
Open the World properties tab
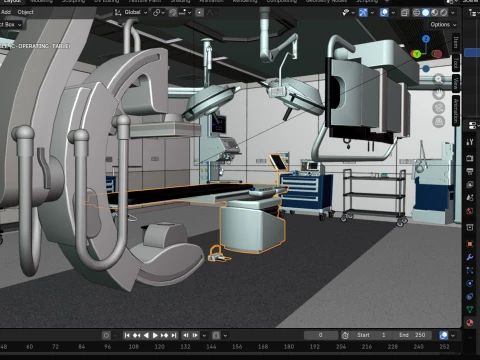[x=470, y=211]
